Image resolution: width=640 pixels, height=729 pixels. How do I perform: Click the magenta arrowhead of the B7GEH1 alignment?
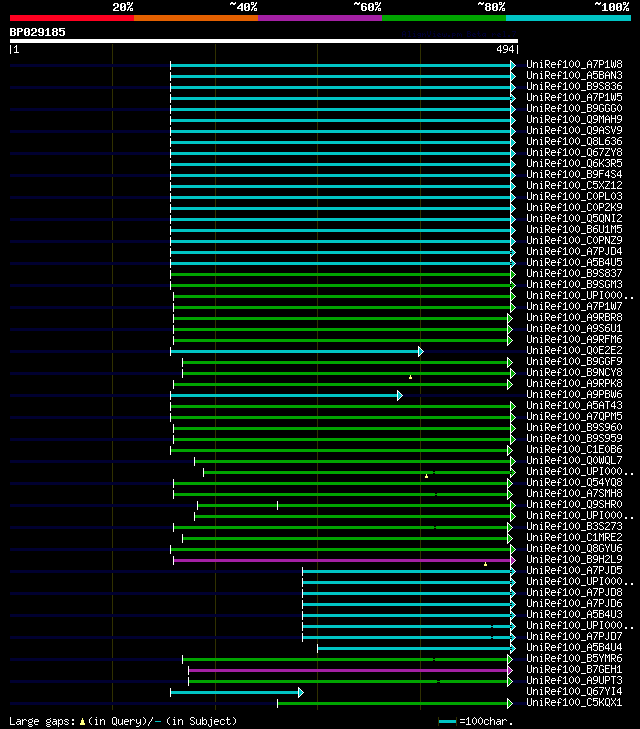coord(510,670)
